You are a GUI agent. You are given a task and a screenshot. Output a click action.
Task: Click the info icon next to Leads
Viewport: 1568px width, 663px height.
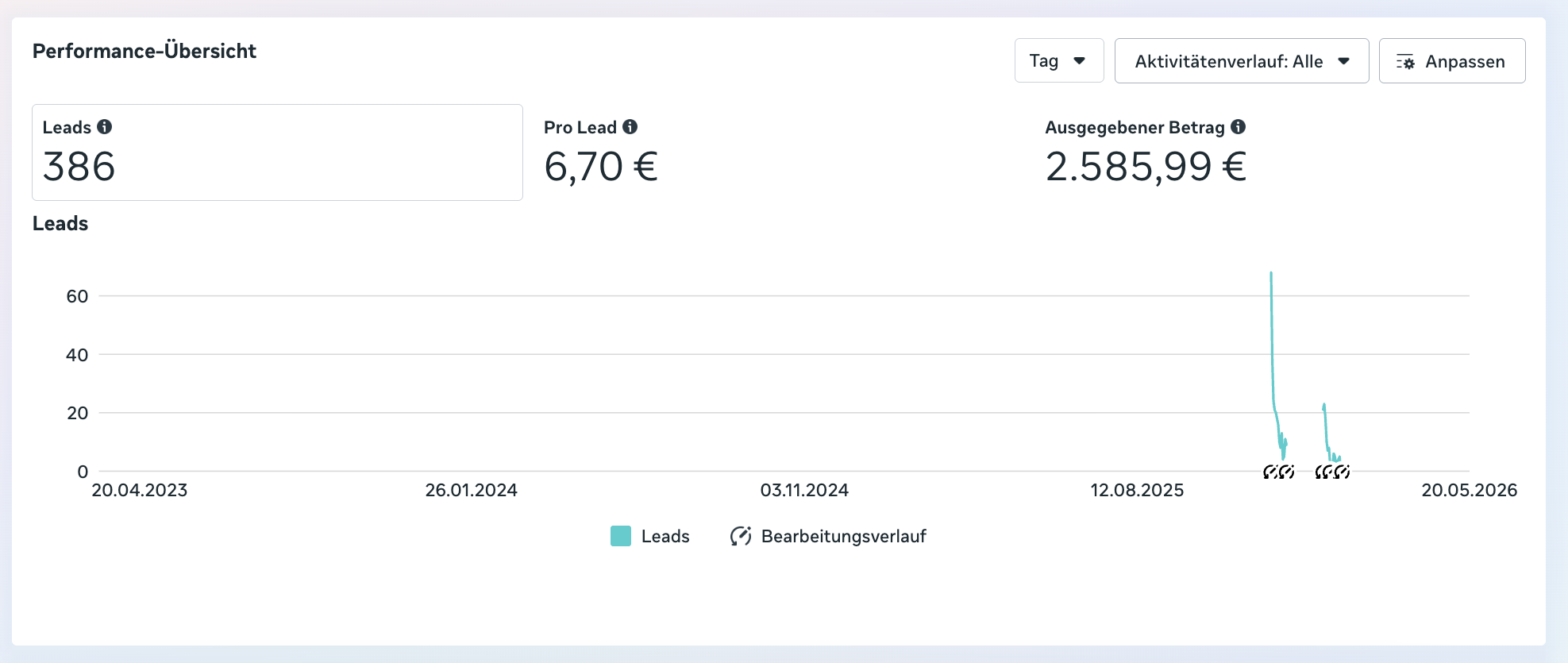point(105,127)
